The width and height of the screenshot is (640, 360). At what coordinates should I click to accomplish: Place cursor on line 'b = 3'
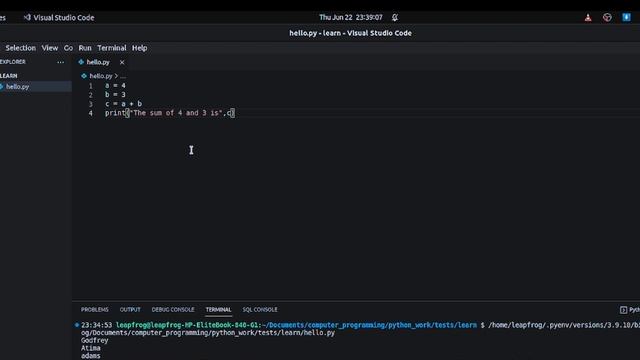click(115, 95)
